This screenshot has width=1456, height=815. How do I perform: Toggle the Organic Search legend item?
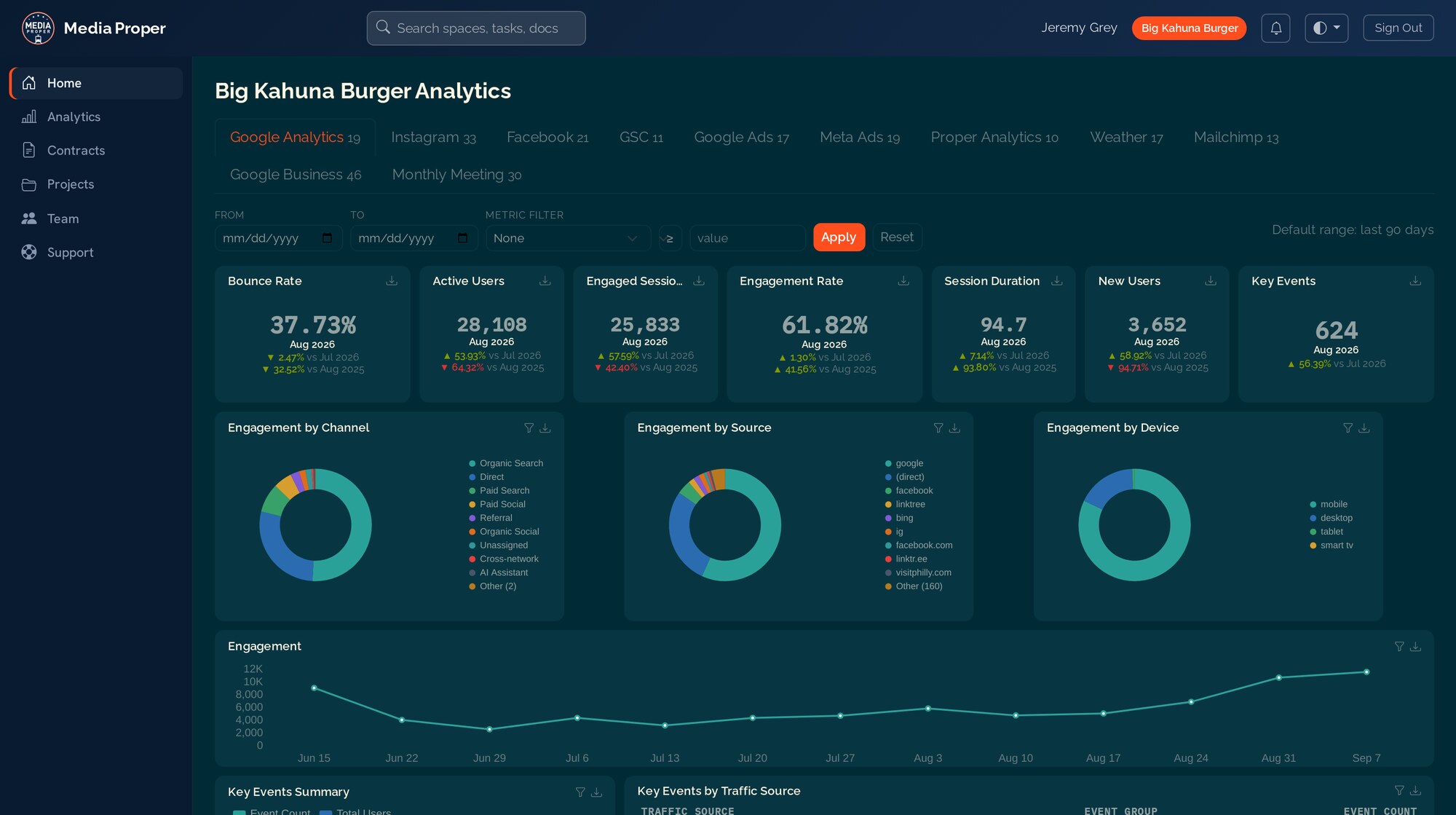click(506, 463)
